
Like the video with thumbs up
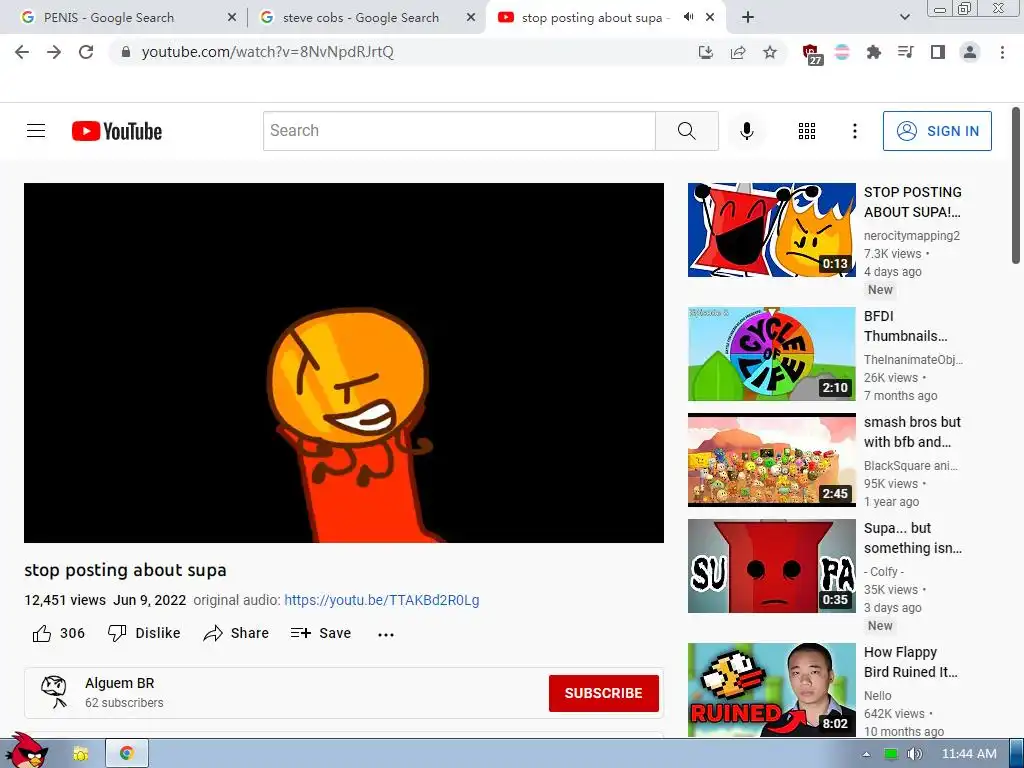pos(59,633)
